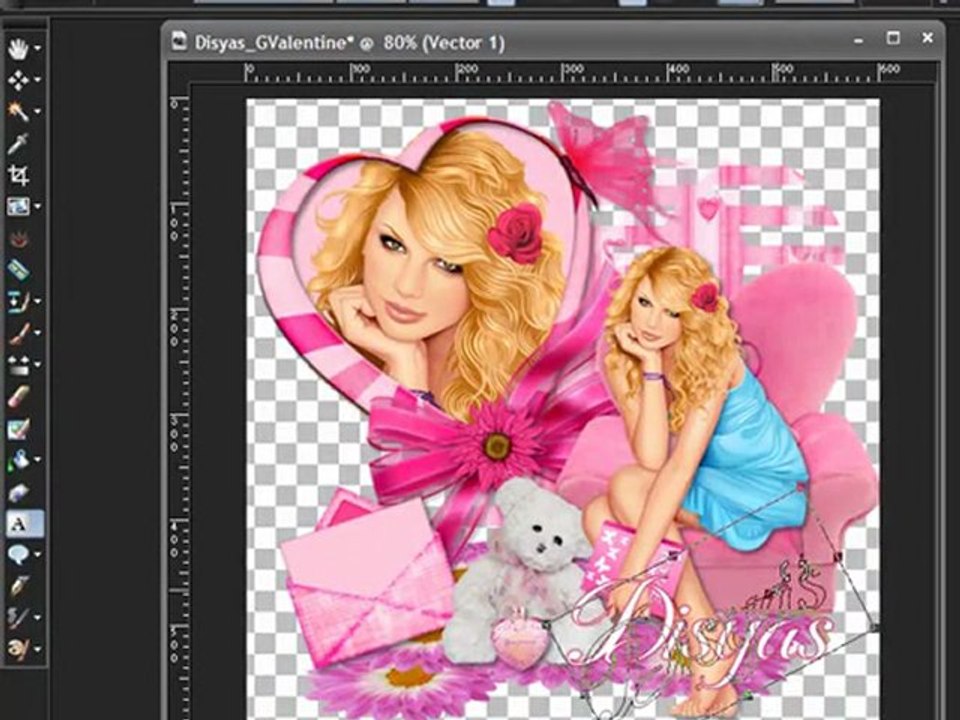
Task: Choose the Paint Brush tool
Action: coord(18,333)
